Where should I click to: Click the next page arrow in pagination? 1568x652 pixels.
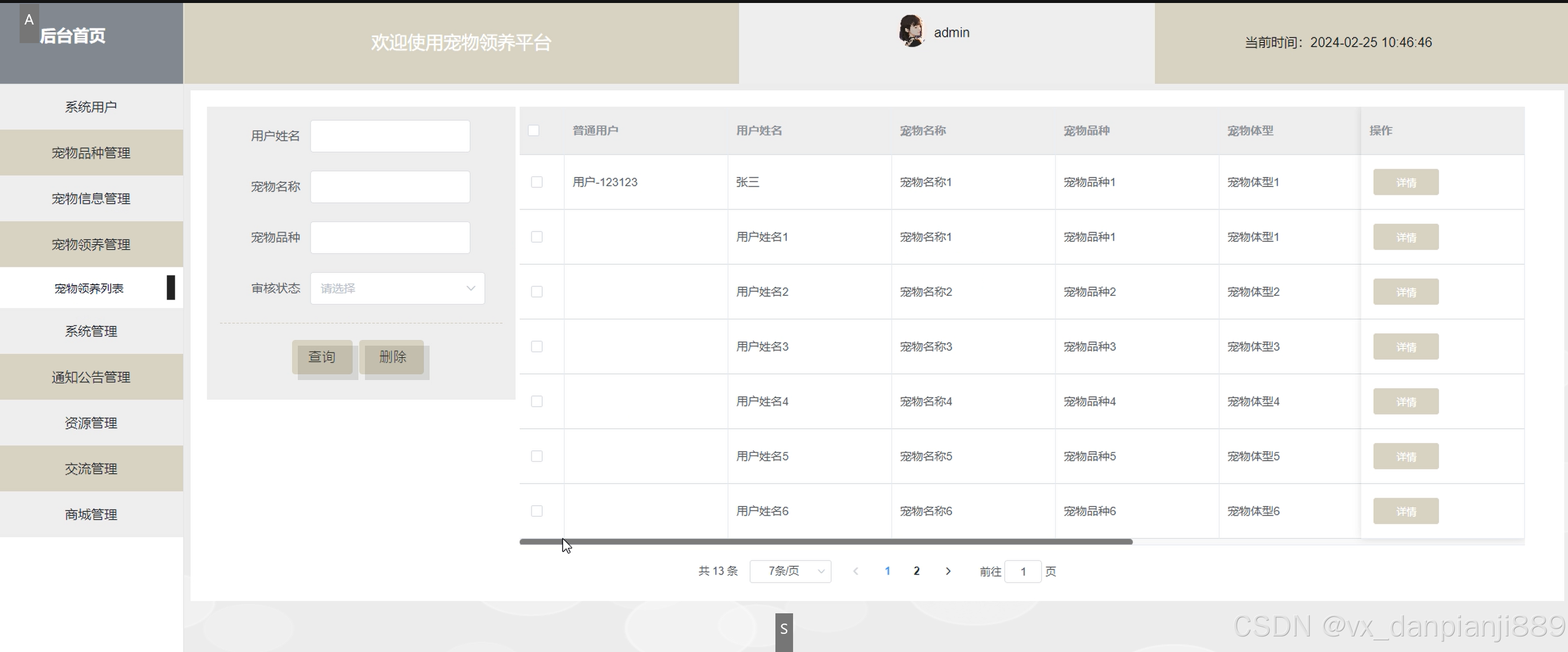(948, 571)
